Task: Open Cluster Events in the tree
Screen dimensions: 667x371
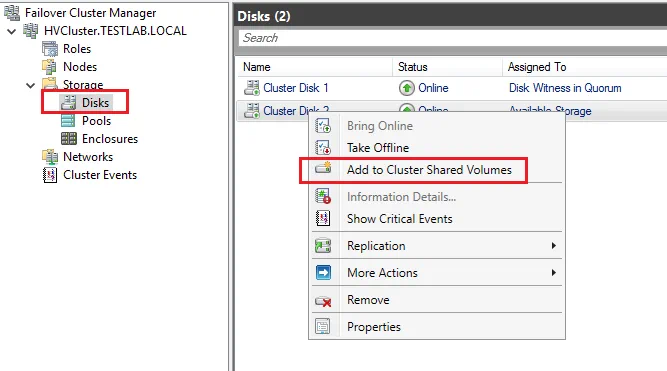Action: (x=100, y=175)
